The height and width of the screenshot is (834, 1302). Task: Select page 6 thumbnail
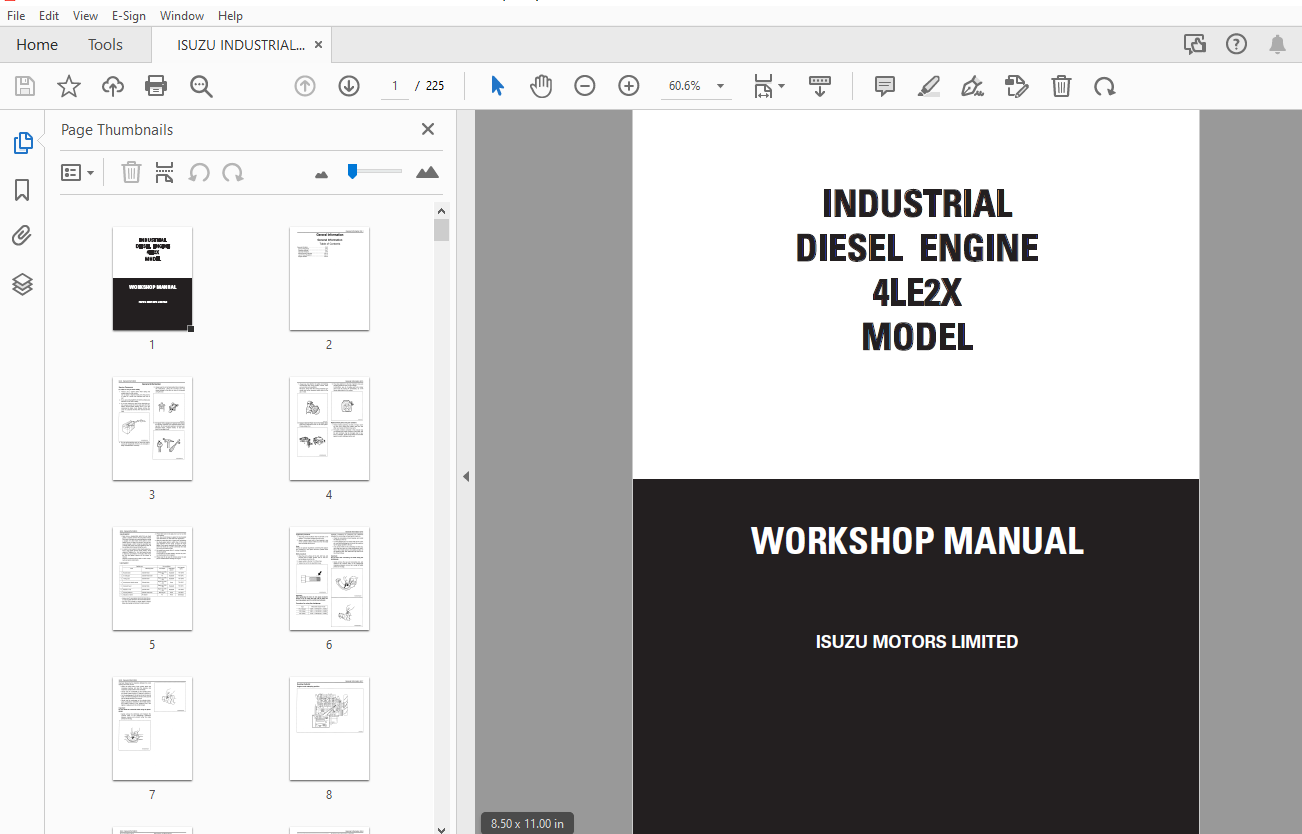point(329,579)
